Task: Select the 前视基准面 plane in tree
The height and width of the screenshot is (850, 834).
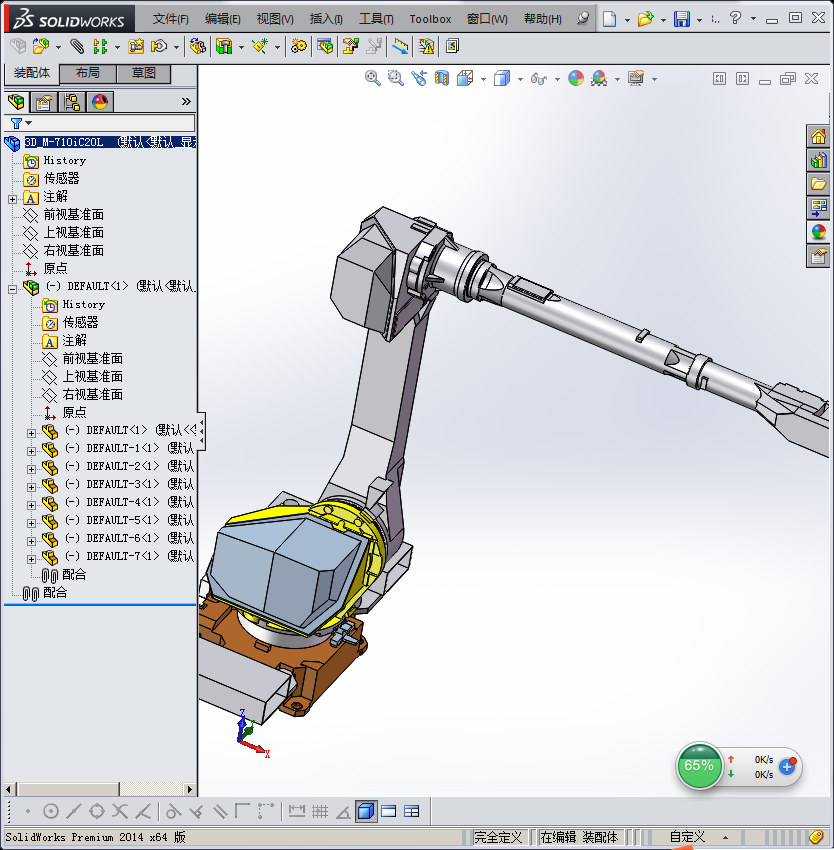Action: tap(73, 215)
